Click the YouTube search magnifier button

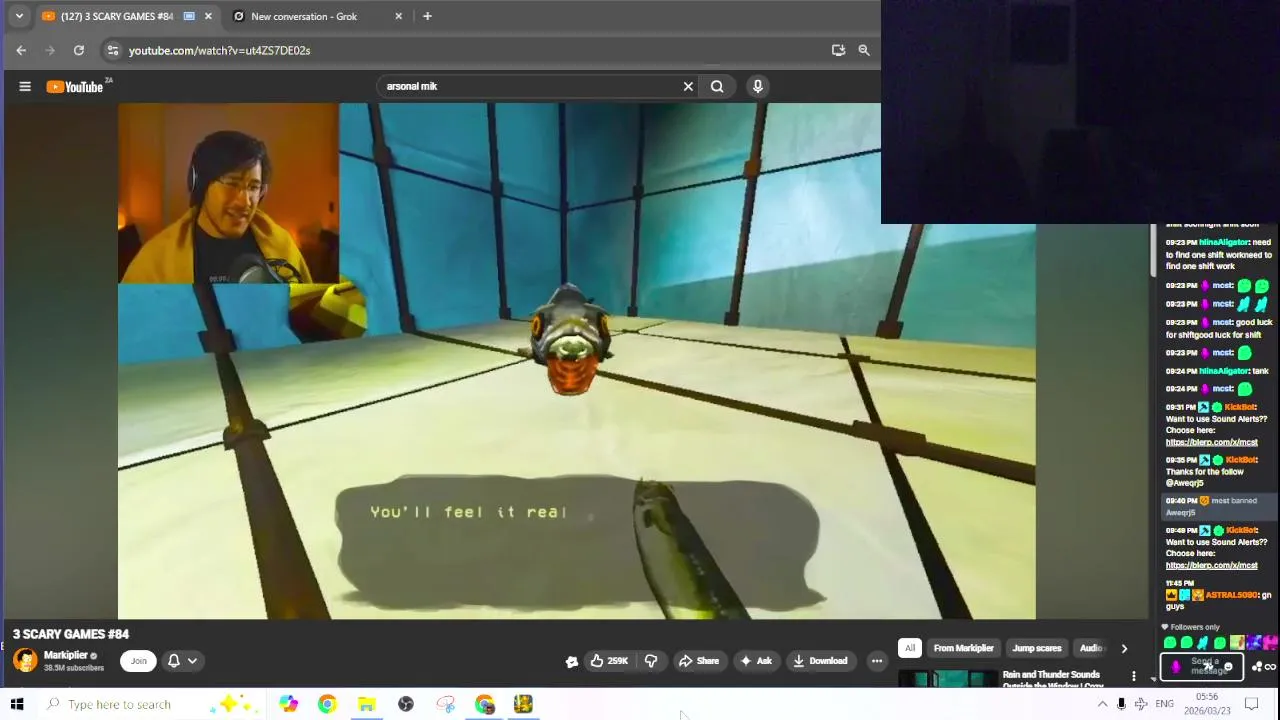click(x=717, y=86)
